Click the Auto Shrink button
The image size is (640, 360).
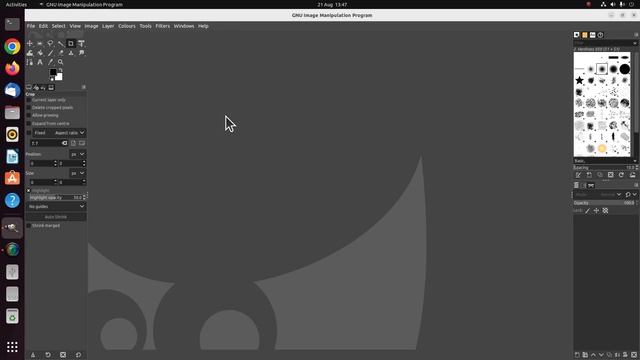click(56, 217)
